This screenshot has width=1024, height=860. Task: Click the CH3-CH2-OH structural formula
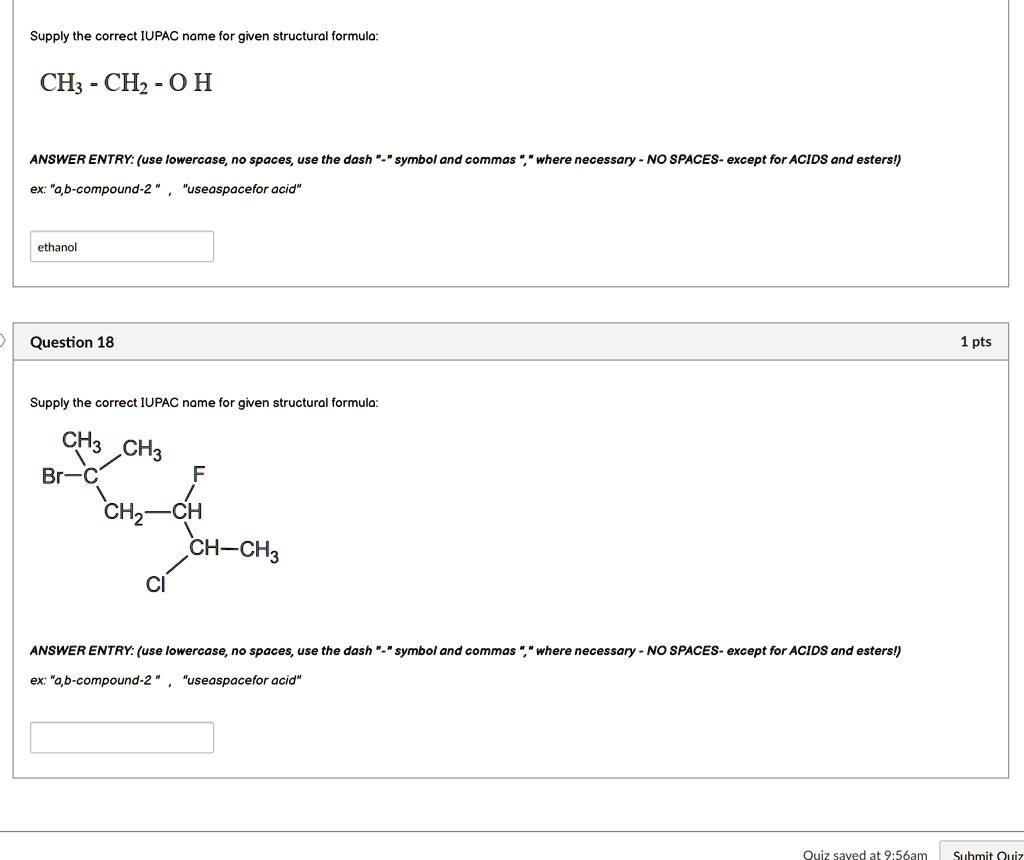click(x=125, y=84)
